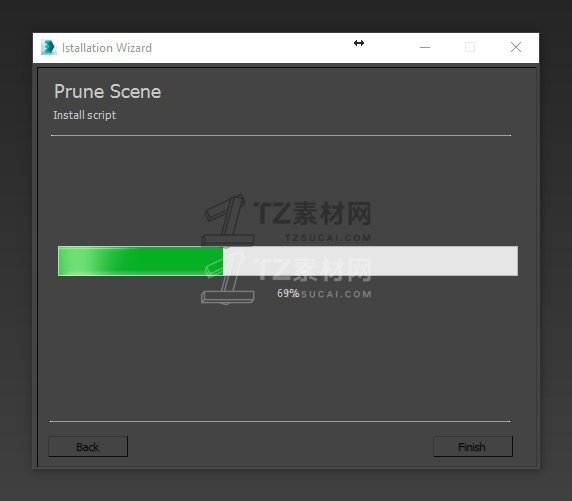Click the green filled part of progress bar
572x501 pixels.
140,261
